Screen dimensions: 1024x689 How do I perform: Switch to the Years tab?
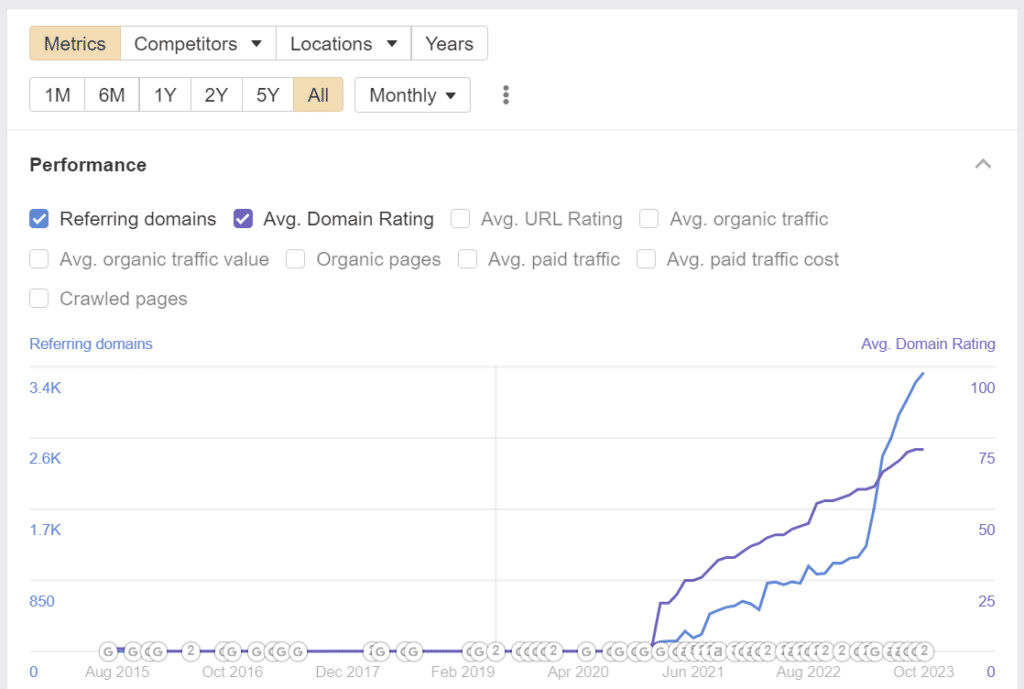point(449,44)
